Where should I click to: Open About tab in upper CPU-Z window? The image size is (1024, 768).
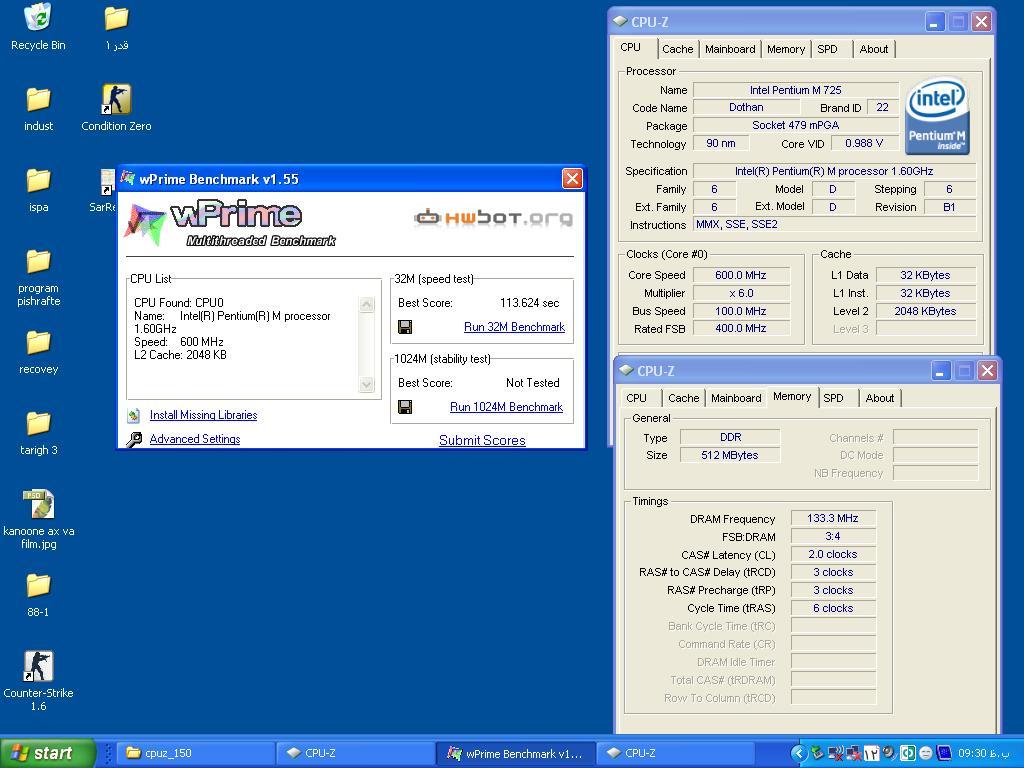pos(874,49)
